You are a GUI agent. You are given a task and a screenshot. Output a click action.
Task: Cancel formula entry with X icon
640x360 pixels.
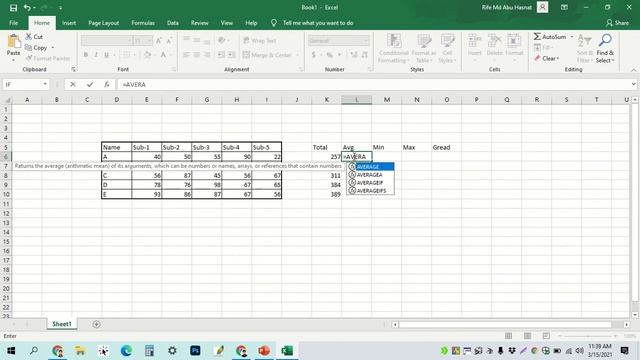coord(73,84)
